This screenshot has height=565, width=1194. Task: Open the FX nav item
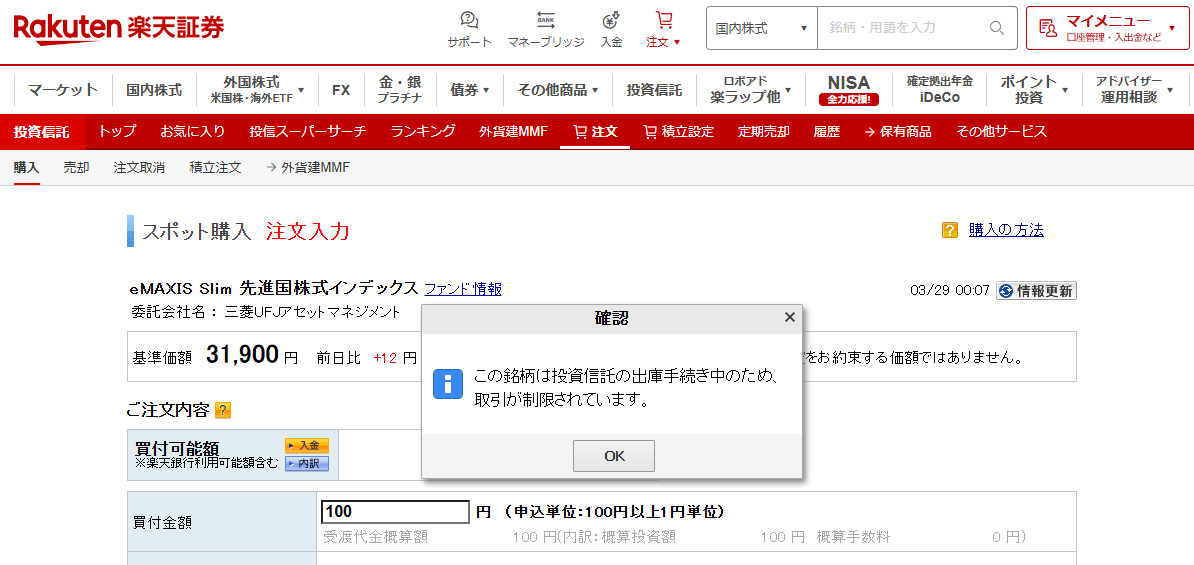click(341, 90)
